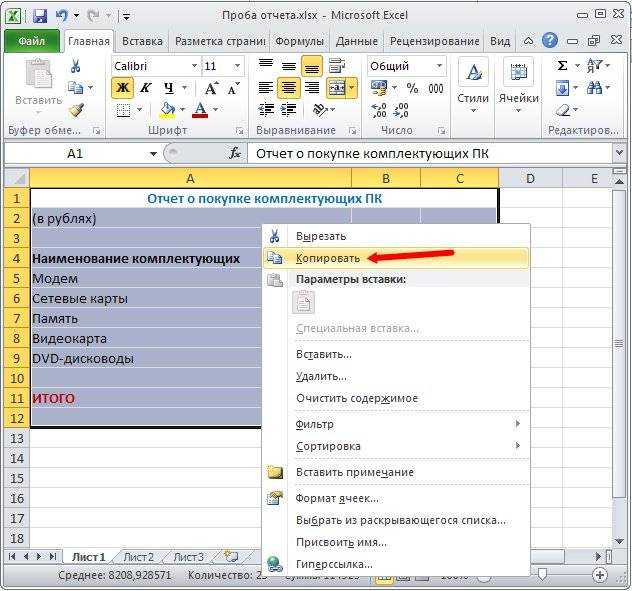Viewport: 632px width, 591px height.
Task: Open the Customize Quick Access Toolbar dropdown
Action: click(126, 17)
